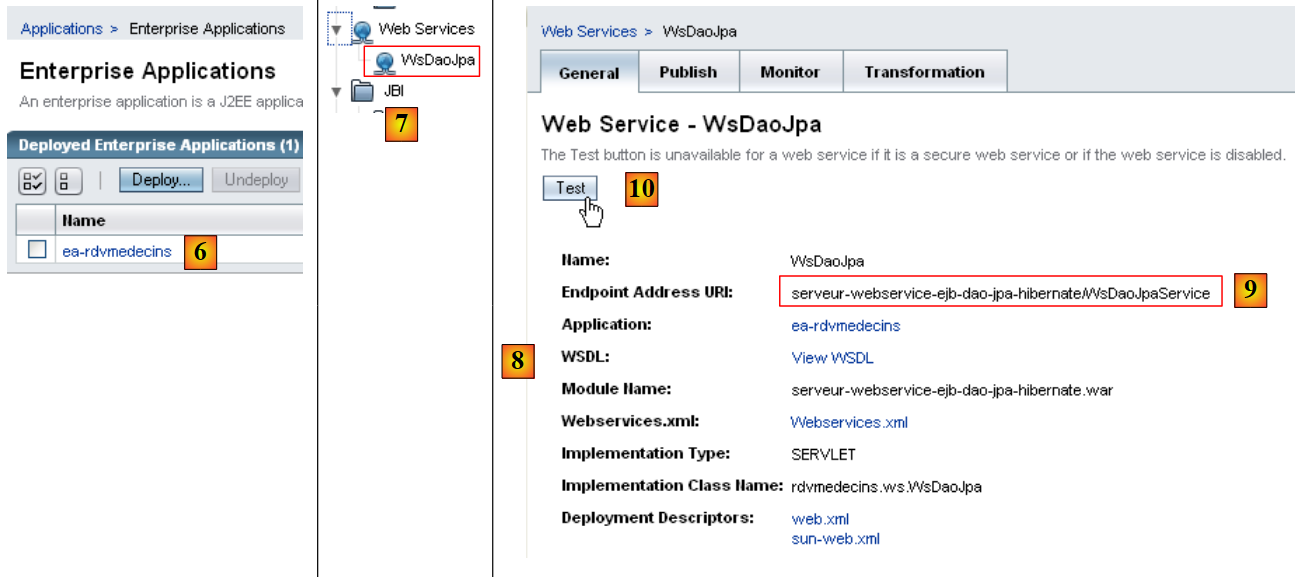This screenshot has height=577, width=1308.
Task: Open the Webservices.xml link
Action: pyautogui.click(x=849, y=422)
